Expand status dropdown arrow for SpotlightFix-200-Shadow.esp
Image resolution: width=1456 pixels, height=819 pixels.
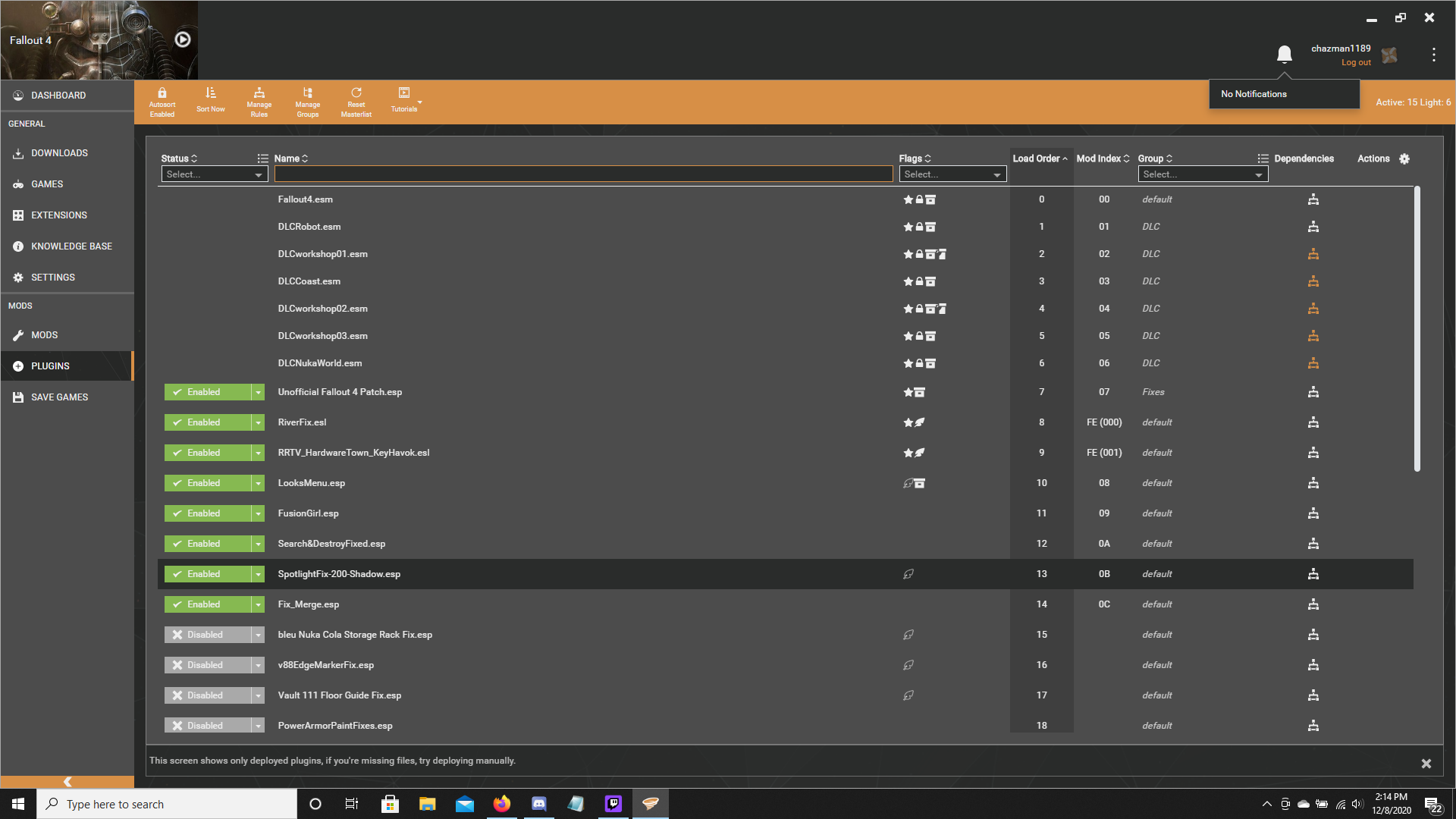coord(258,574)
